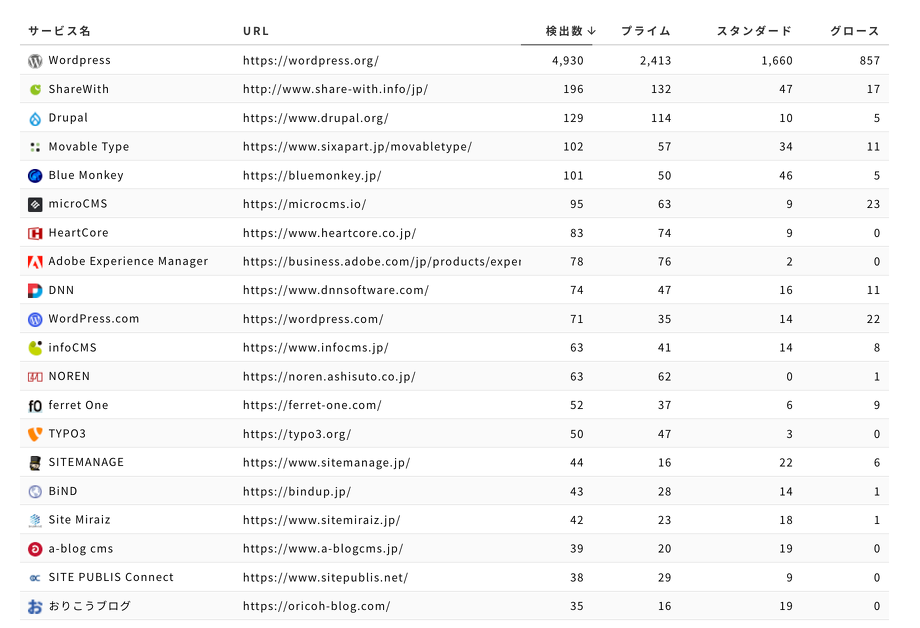Click the URL column header

click(x=256, y=31)
